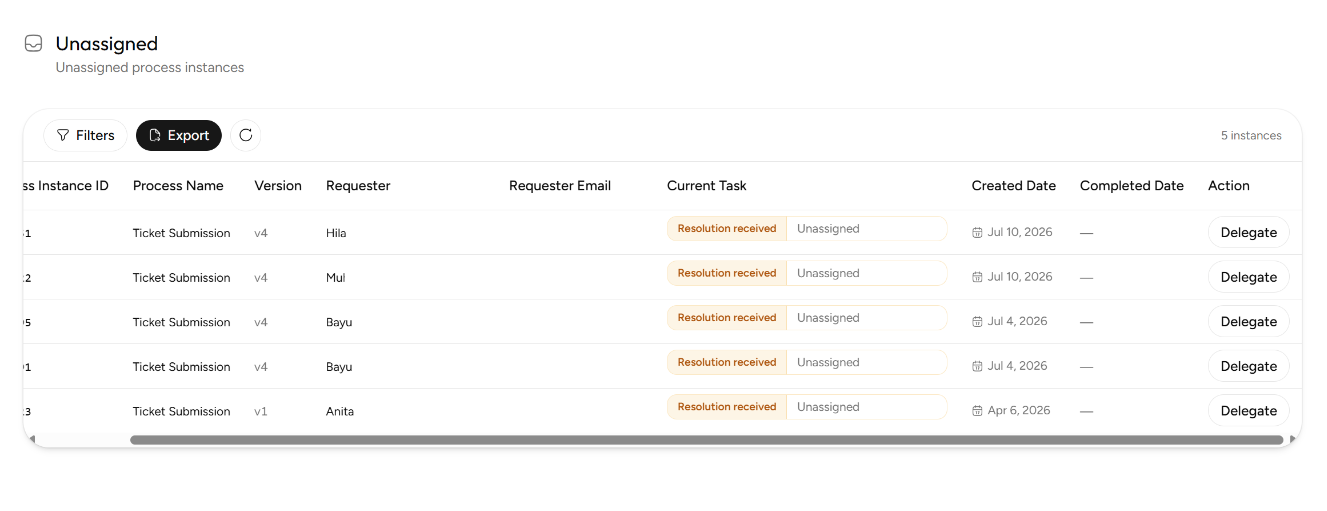Click Jul 10, 2026 date in Mul's row
This screenshot has height=511, width=1327.
click(x=1020, y=276)
